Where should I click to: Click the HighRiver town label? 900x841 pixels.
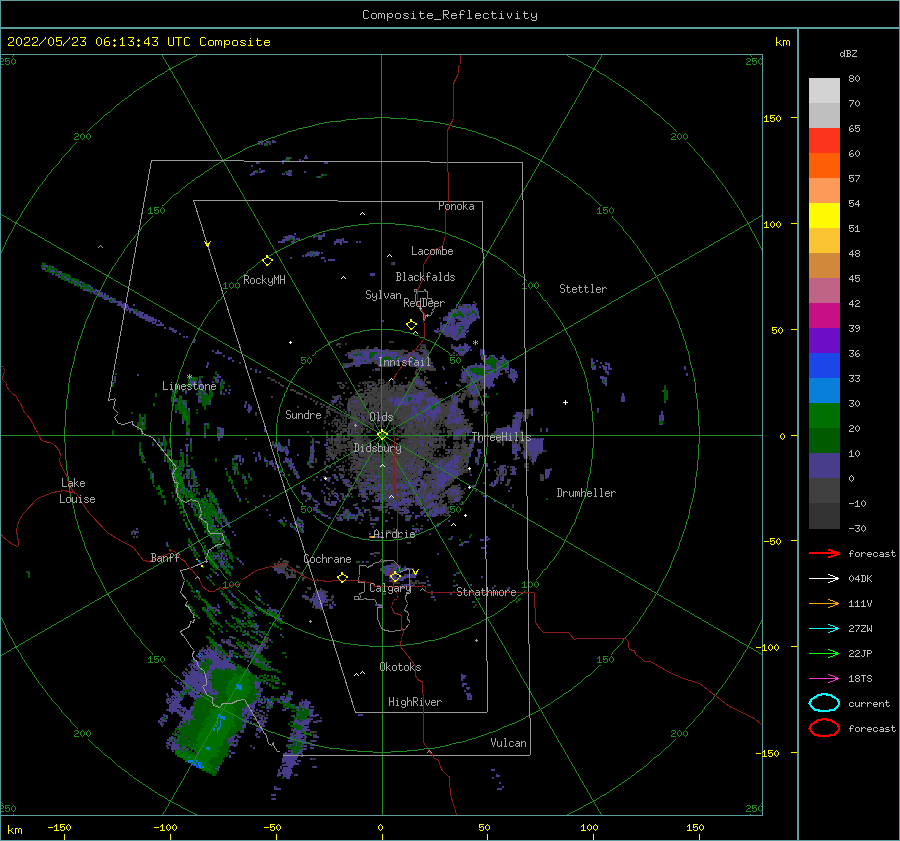(415, 702)
